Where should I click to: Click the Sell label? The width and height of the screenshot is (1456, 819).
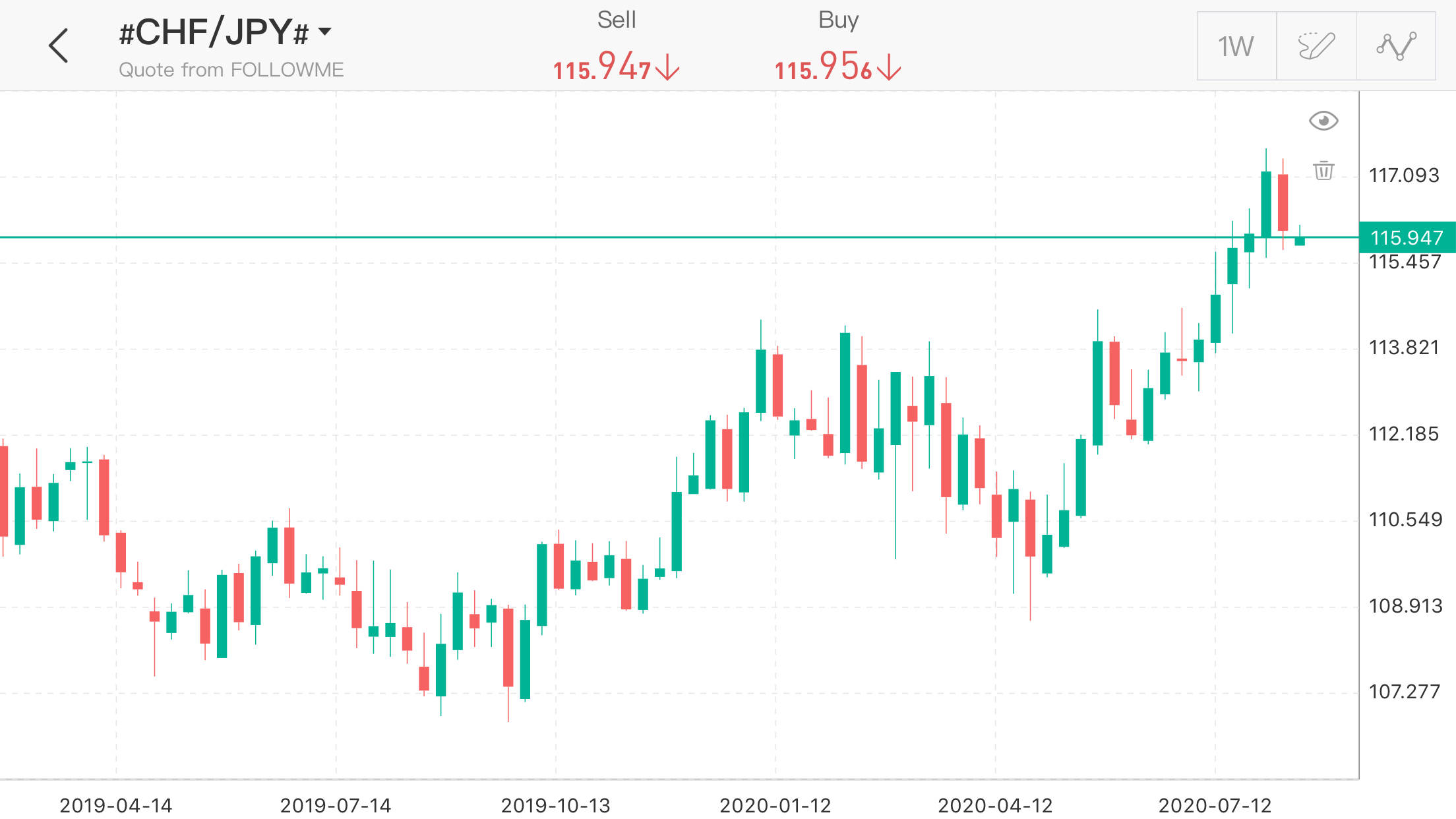click(616, 20)
